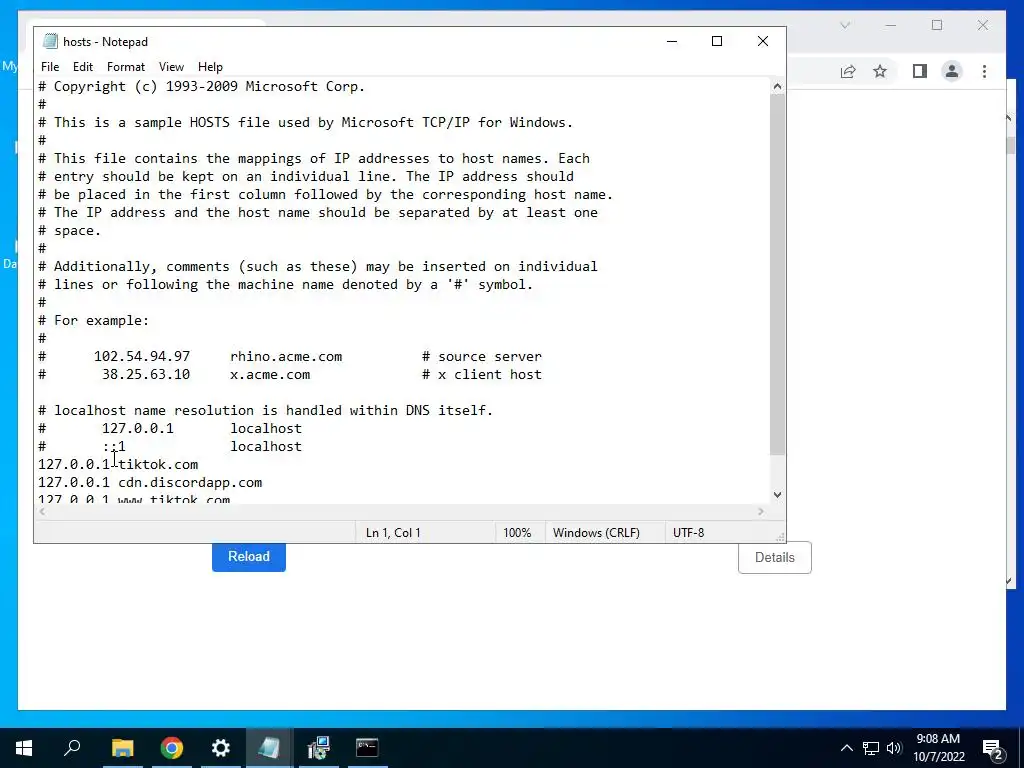Click the text 'rhino.acme.com'
1024x768 pixels.
tap(286, 357)
